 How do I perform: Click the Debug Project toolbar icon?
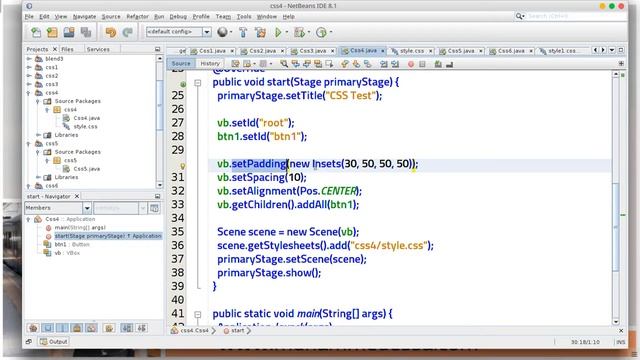click(299, 32)
